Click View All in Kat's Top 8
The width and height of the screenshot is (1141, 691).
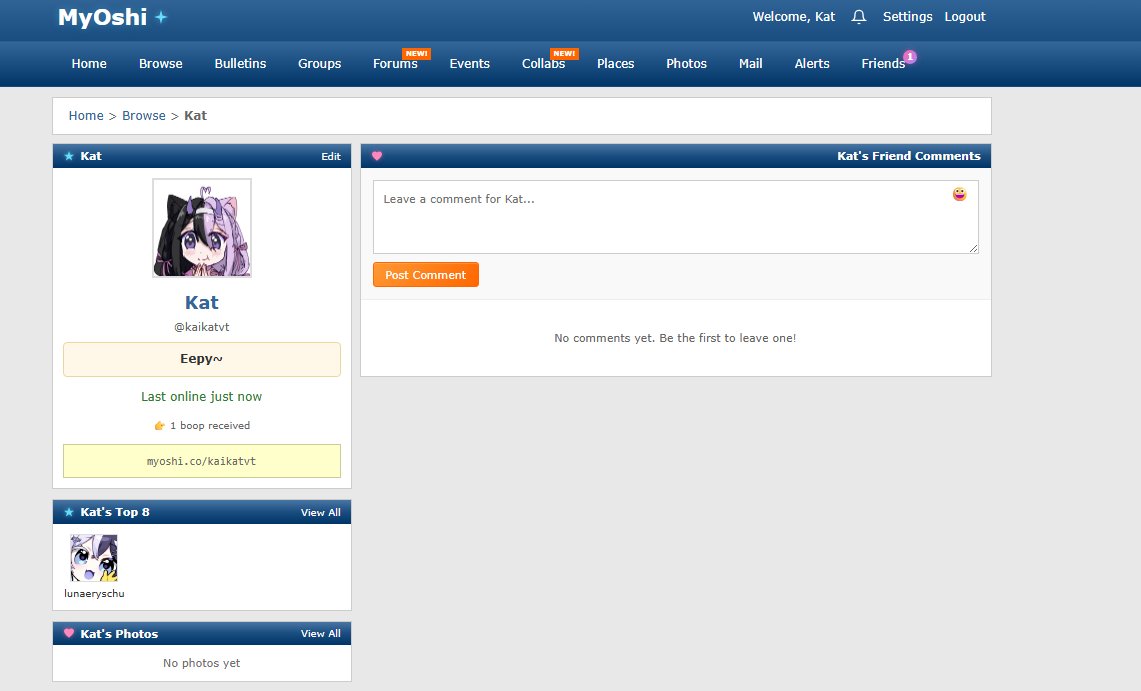(321, 512)
